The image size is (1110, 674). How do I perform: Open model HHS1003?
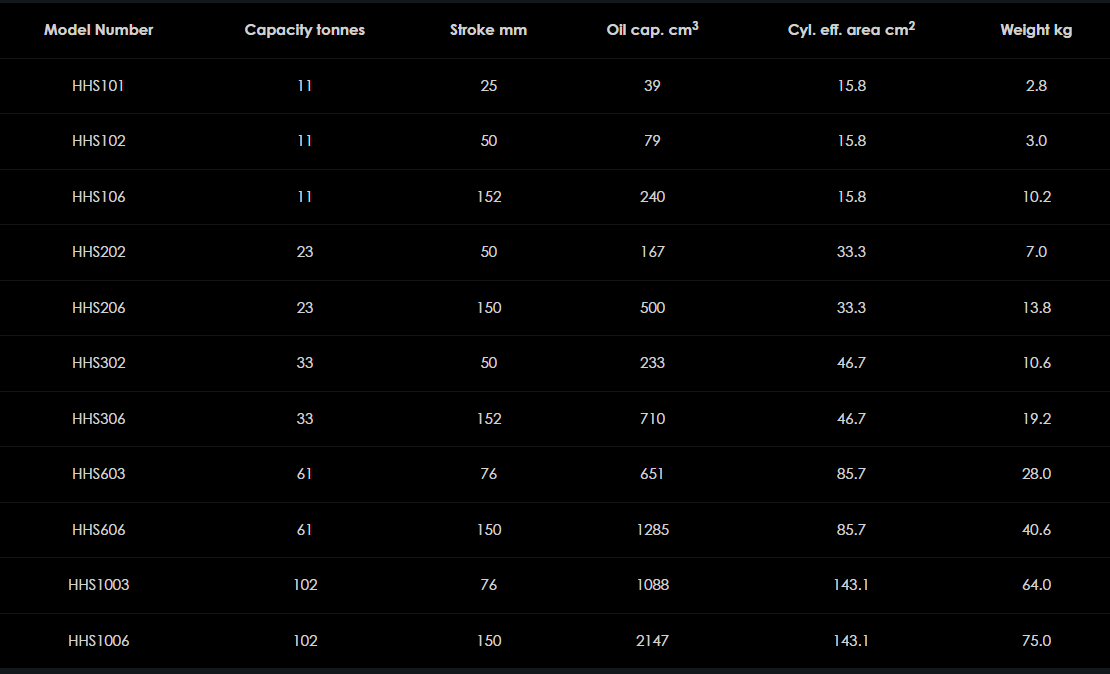click(x=98, y=585)
